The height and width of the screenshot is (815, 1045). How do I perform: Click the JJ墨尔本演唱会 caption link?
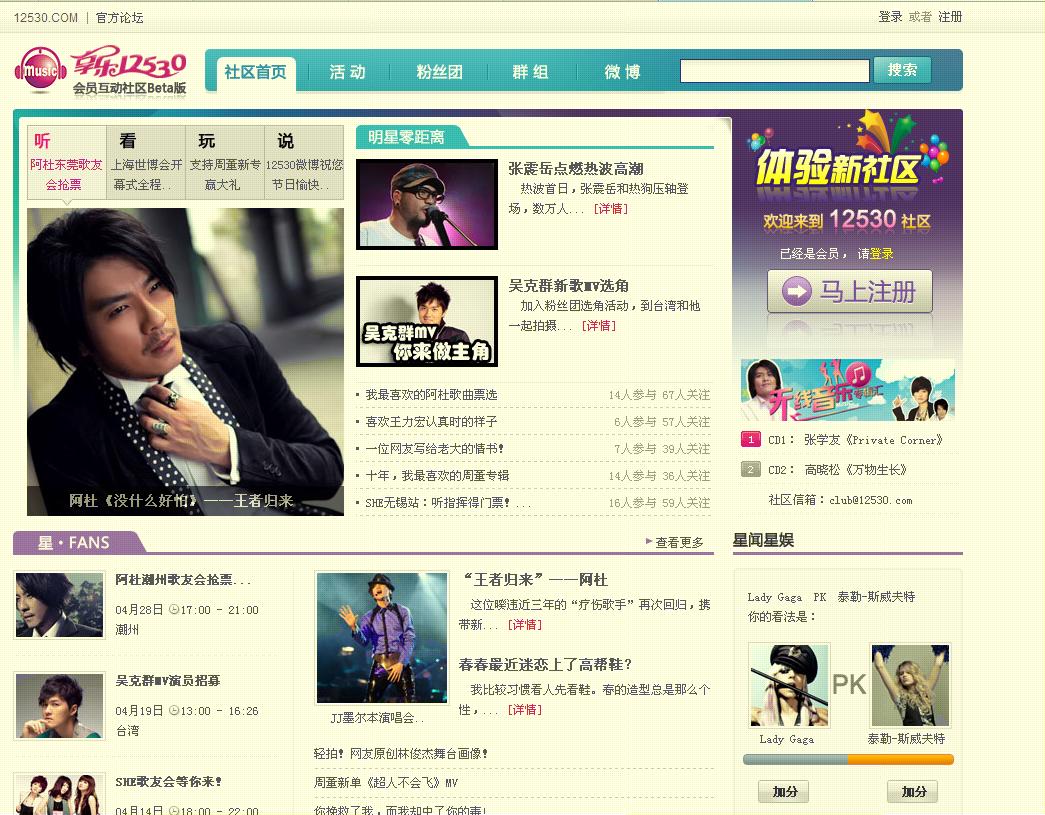(377, 718)
